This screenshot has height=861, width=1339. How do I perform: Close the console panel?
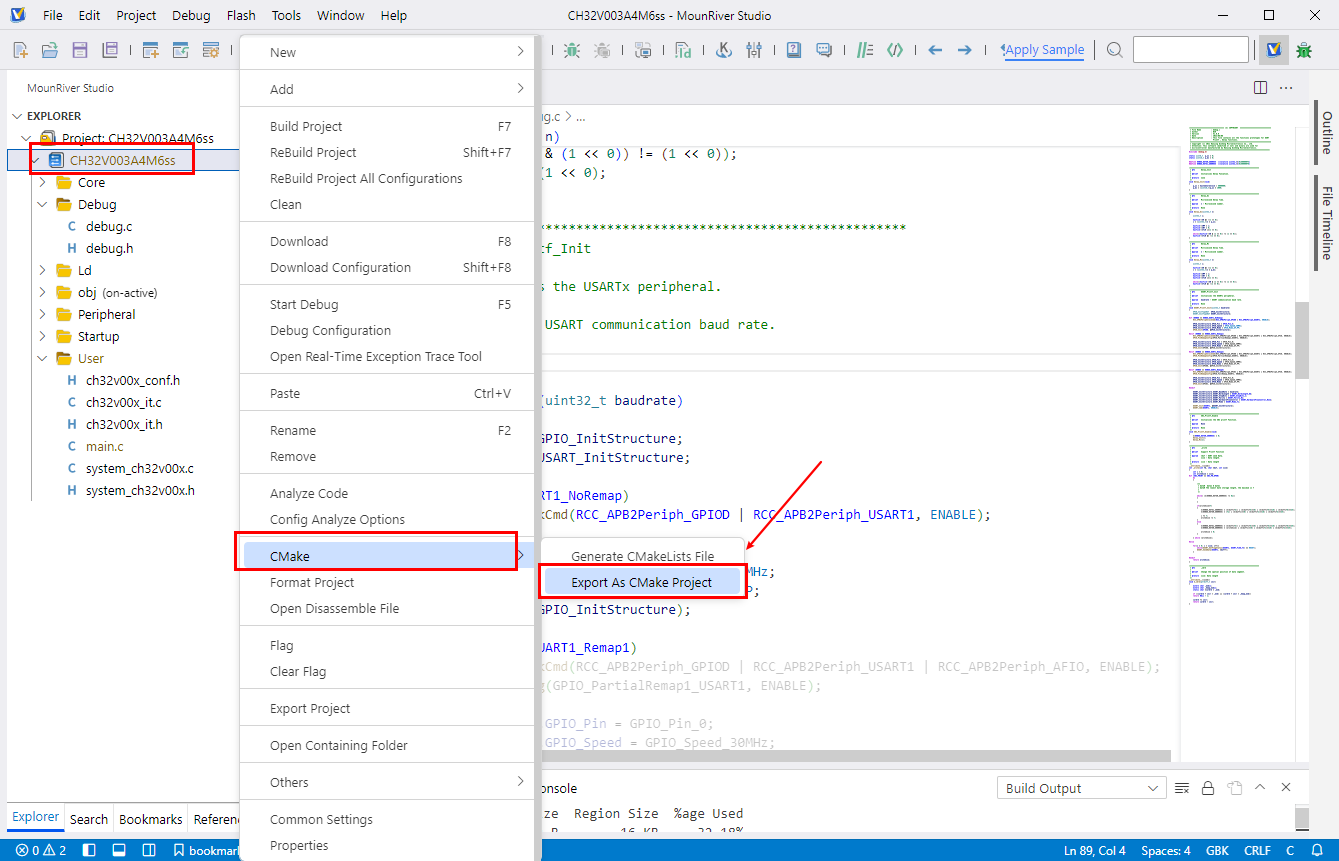(x=1286, y=788)
